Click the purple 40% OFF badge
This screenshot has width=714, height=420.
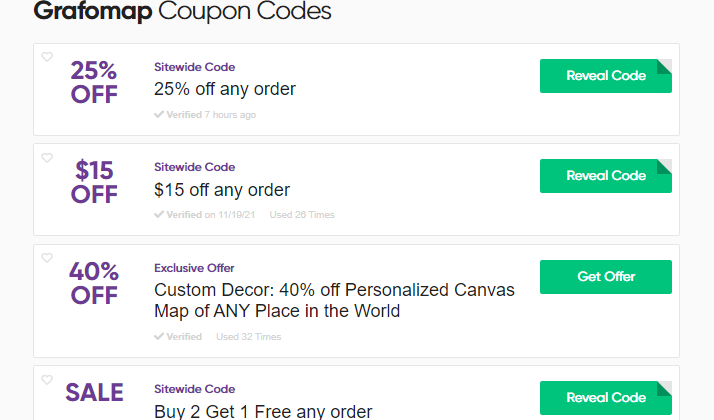[94, 283]
